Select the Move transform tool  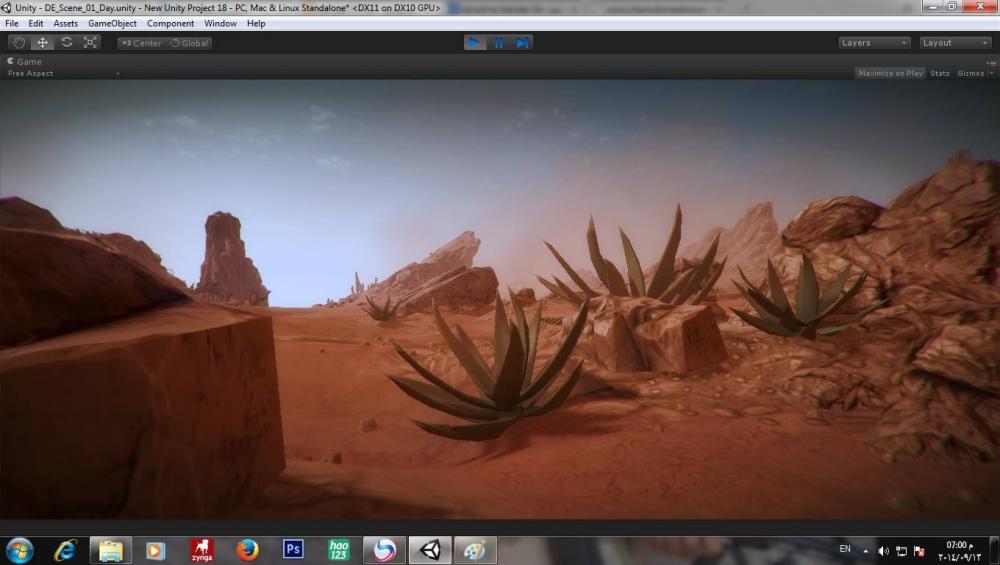coord(42,43)
